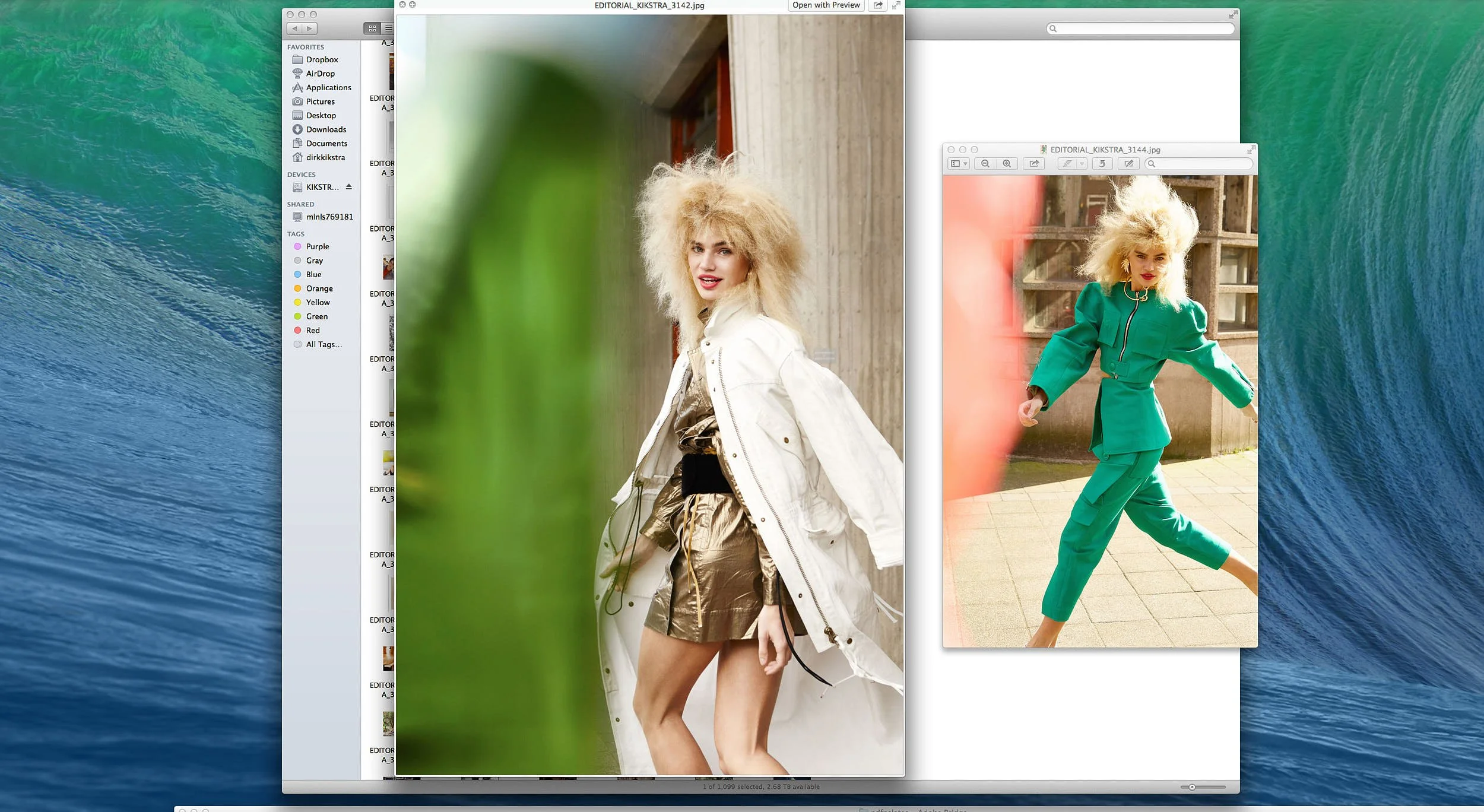This screenshot has width=1484, height=812.
Task: Show the markup toolbar in Preview
Action: click(1128, 164)
